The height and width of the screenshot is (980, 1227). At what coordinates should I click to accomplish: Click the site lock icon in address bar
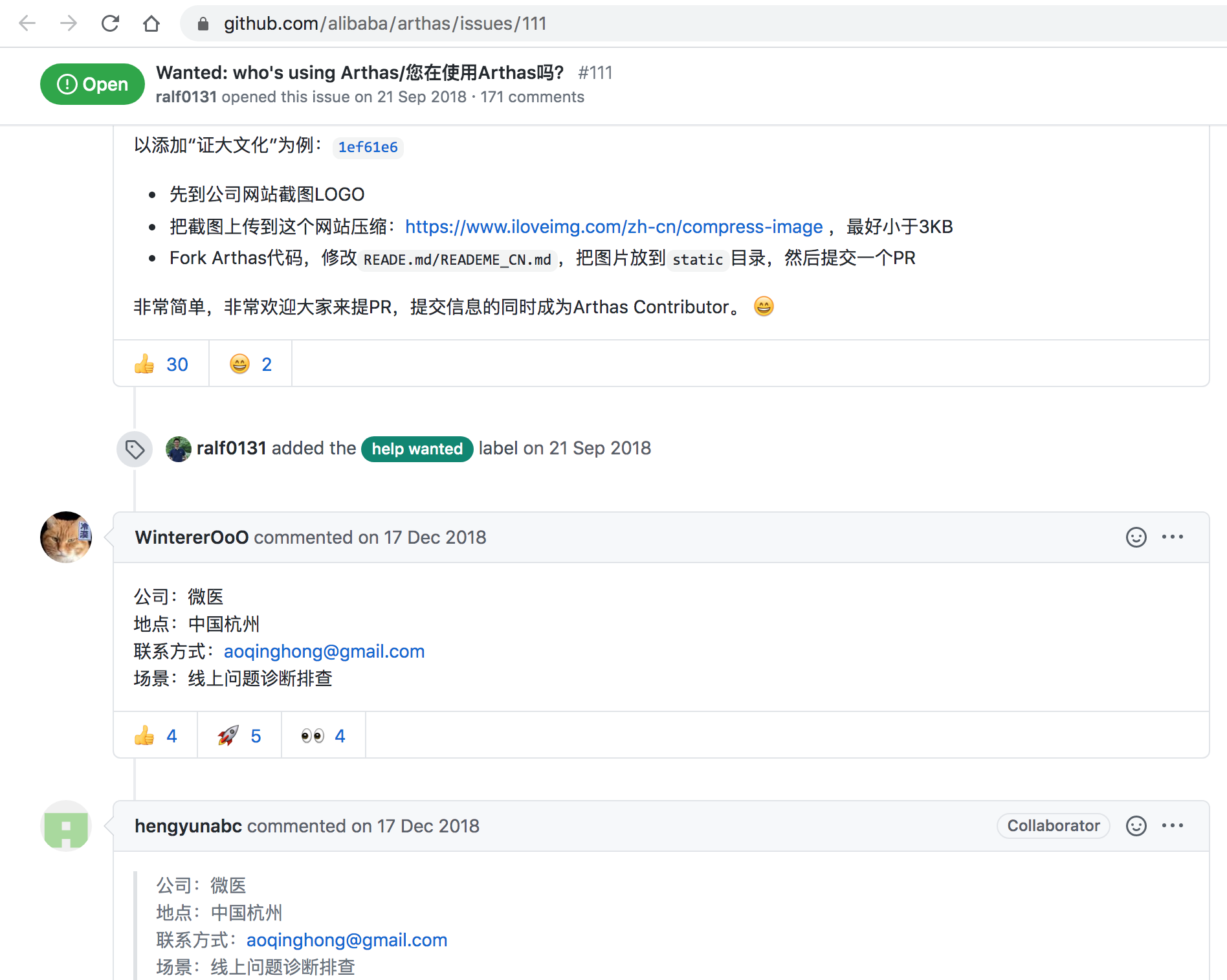point(203,24)
